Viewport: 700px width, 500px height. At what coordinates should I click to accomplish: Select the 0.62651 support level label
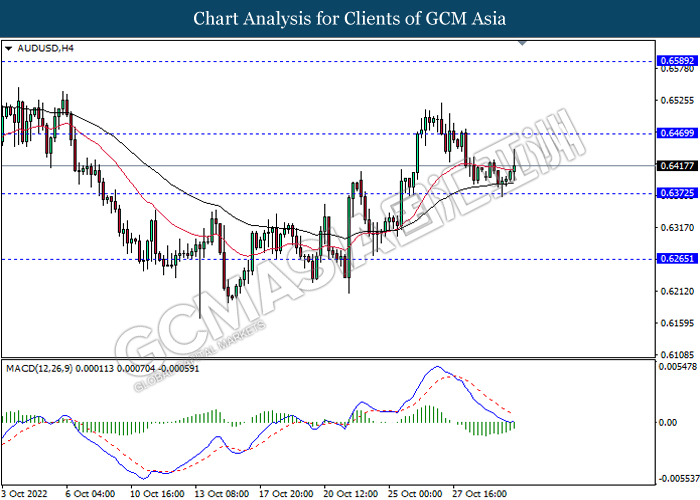[677, 258]
